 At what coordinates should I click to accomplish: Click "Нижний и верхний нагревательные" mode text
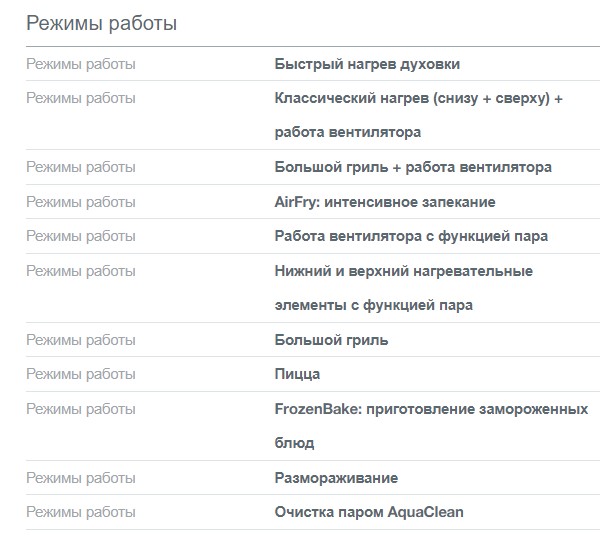point(404,271)
